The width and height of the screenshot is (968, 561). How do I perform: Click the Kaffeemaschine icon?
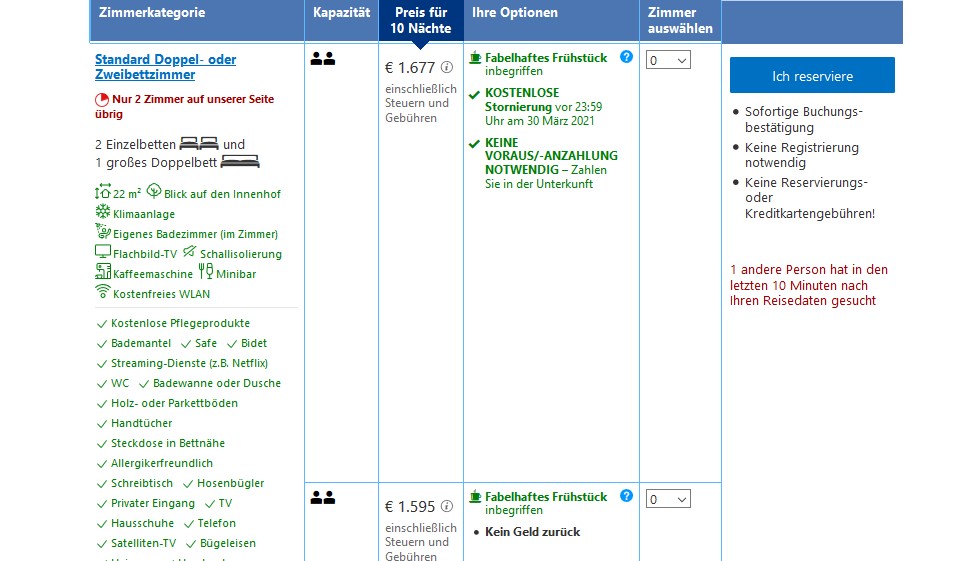[102, 272]
